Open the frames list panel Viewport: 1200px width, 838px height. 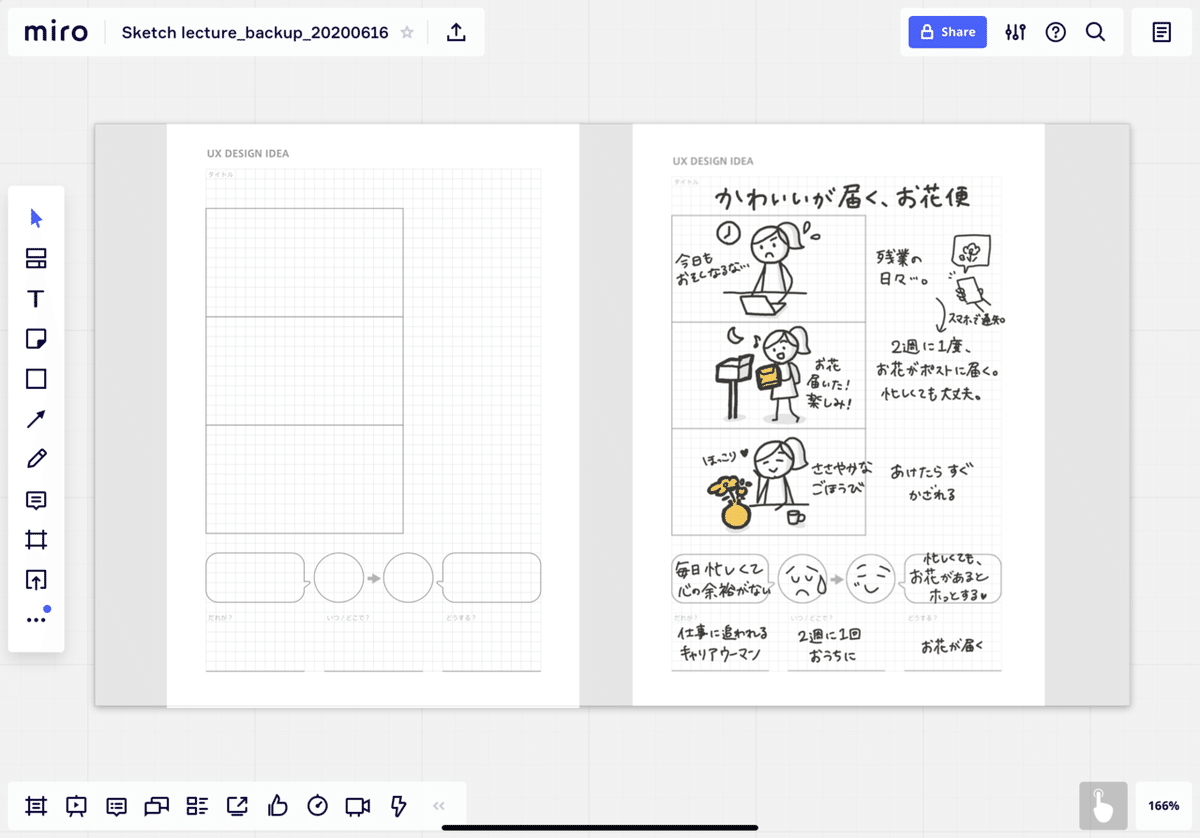point(36,806)
